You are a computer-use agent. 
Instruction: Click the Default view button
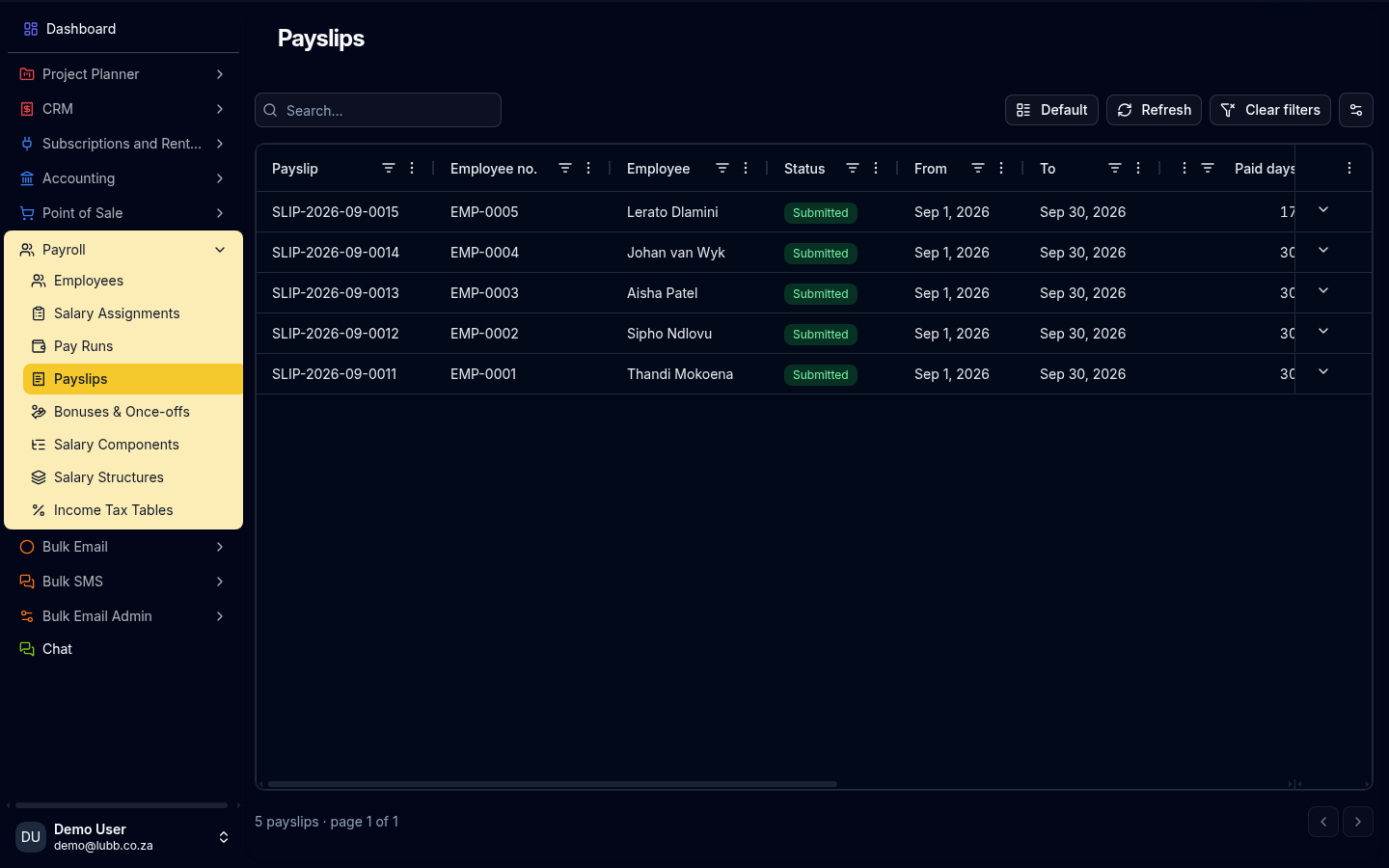1051,110
